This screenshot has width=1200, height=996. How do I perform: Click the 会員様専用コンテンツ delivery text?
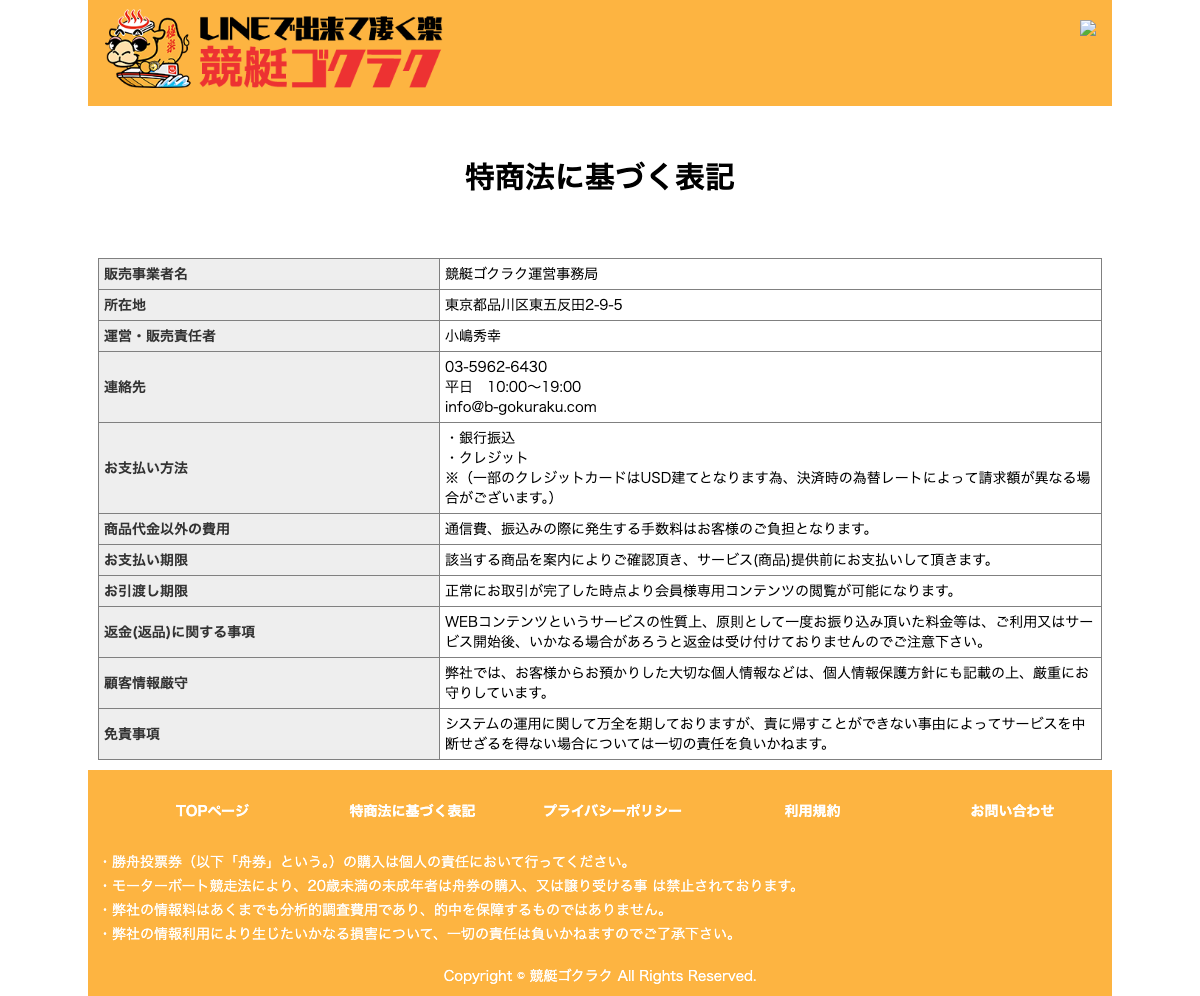click(701, 591)
